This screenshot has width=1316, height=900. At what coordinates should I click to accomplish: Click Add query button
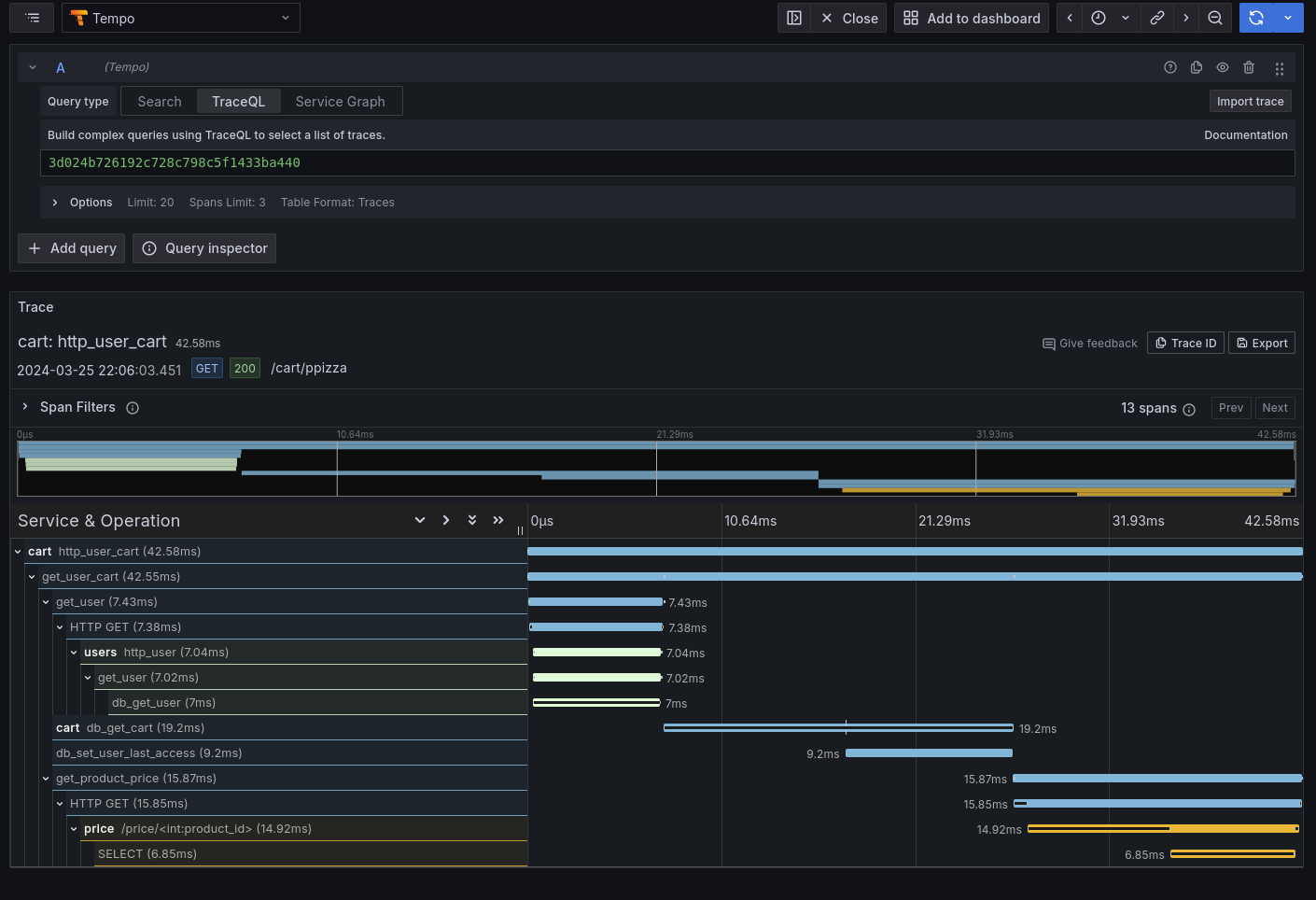point(72,248)
